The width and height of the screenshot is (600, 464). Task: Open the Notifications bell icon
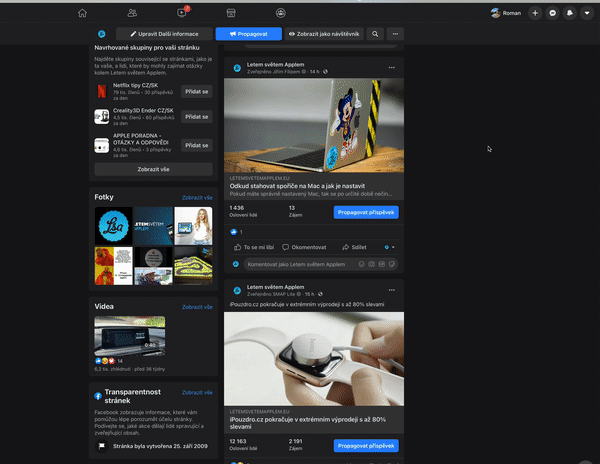click(x=569, y=13)
